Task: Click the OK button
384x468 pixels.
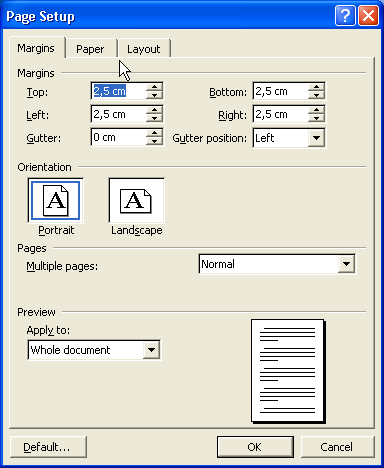Action: [255, 447]
